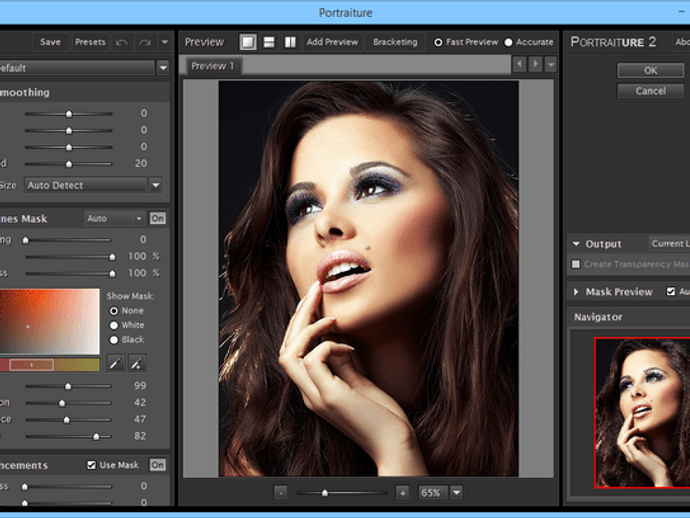Click the redo arrow icon
The width and height of the screenshot is (690, 518).
click(x=145, y=42)
